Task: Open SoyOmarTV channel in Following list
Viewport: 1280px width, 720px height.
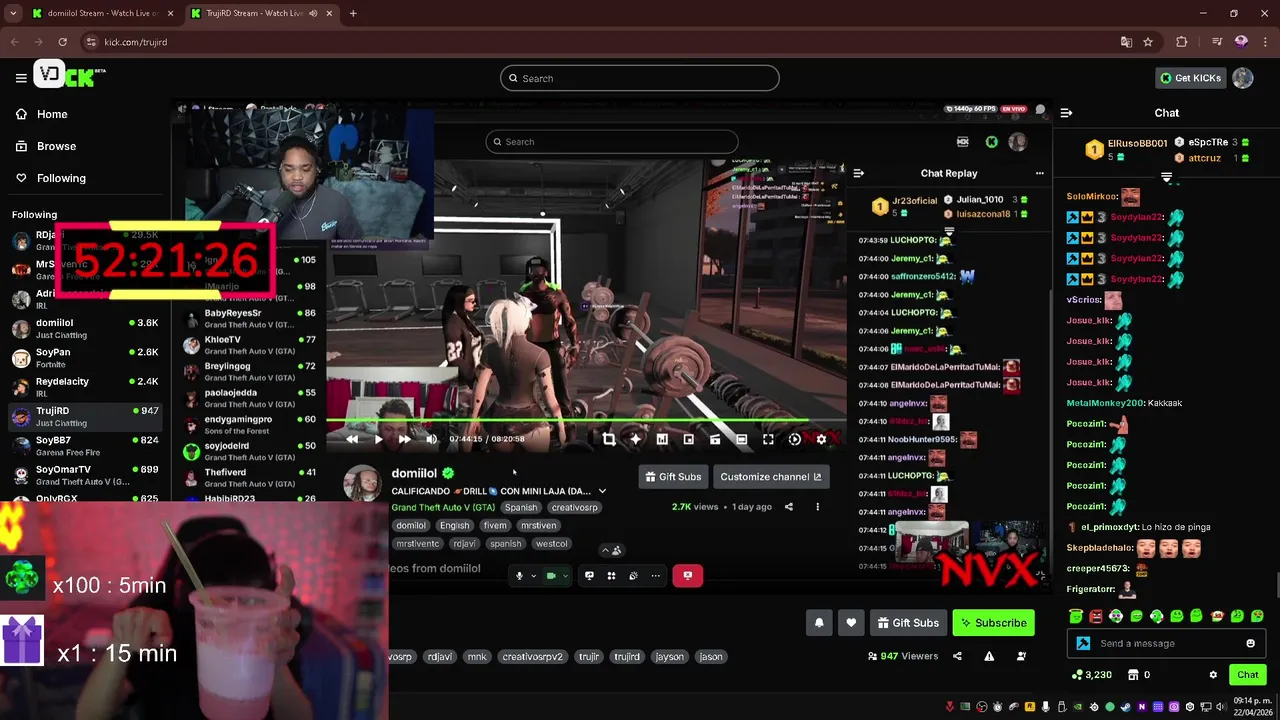Action: [x=85, y=474]
